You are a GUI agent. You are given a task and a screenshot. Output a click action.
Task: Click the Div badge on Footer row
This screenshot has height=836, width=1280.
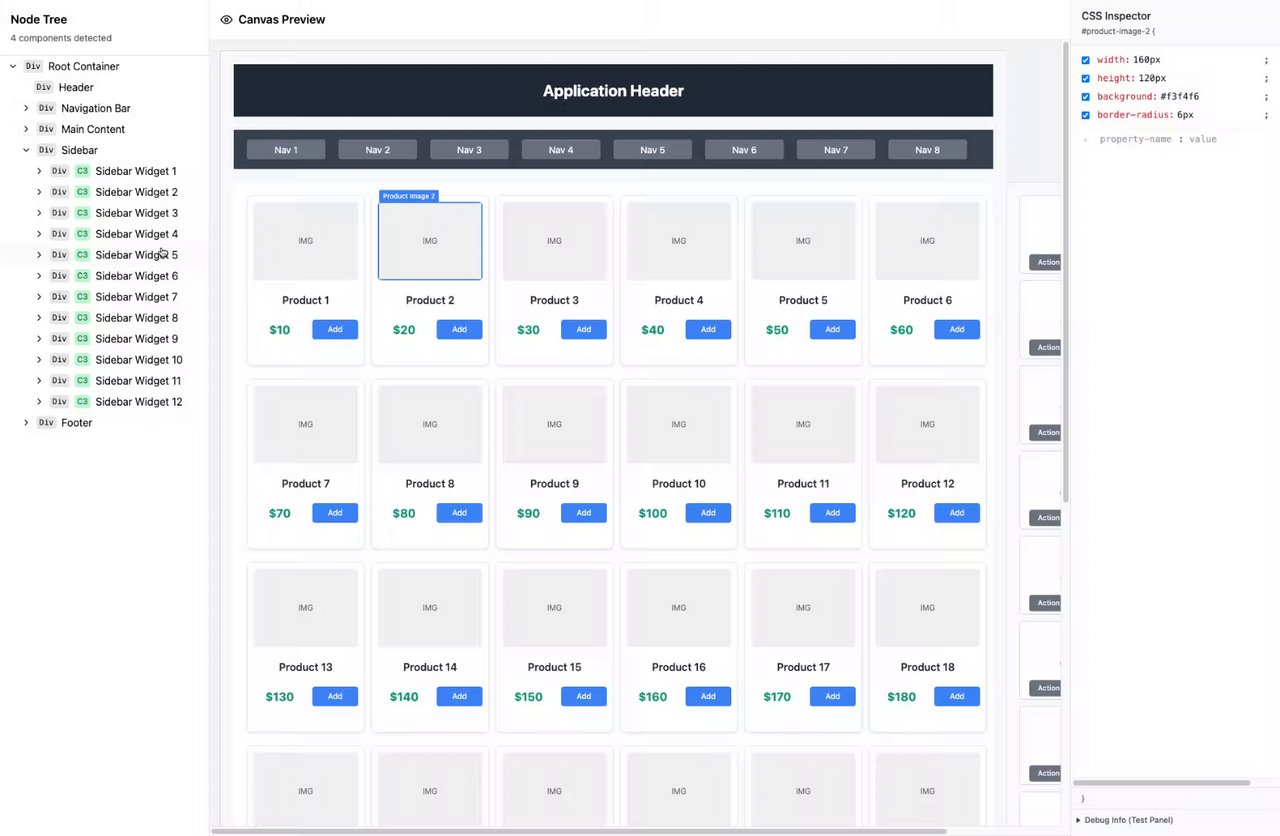pos(46,424)
